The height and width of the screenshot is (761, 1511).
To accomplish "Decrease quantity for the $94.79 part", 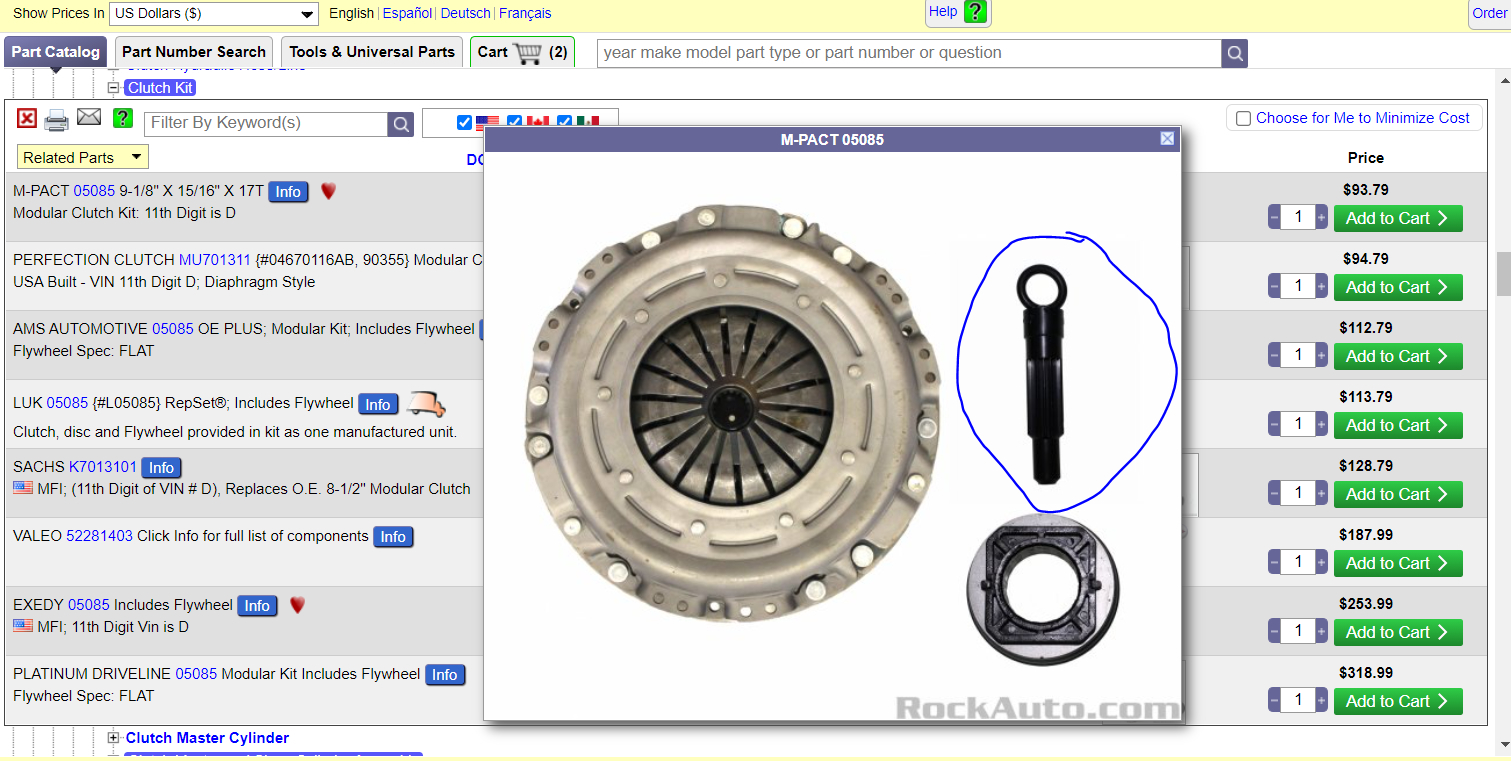I will [x=1274, y=287].
